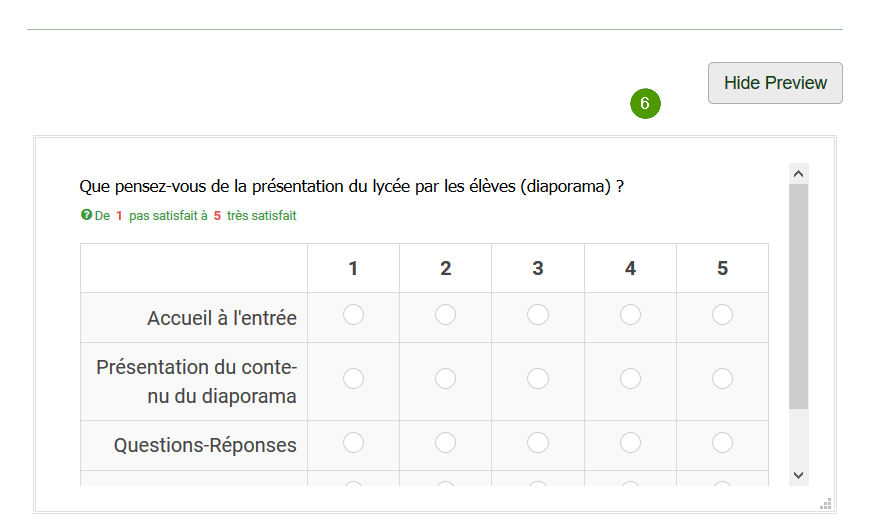Select rating 2 for Accueil à l'entrée
Viewport: 894px width, 532px height.
click(x=445, y=315)
